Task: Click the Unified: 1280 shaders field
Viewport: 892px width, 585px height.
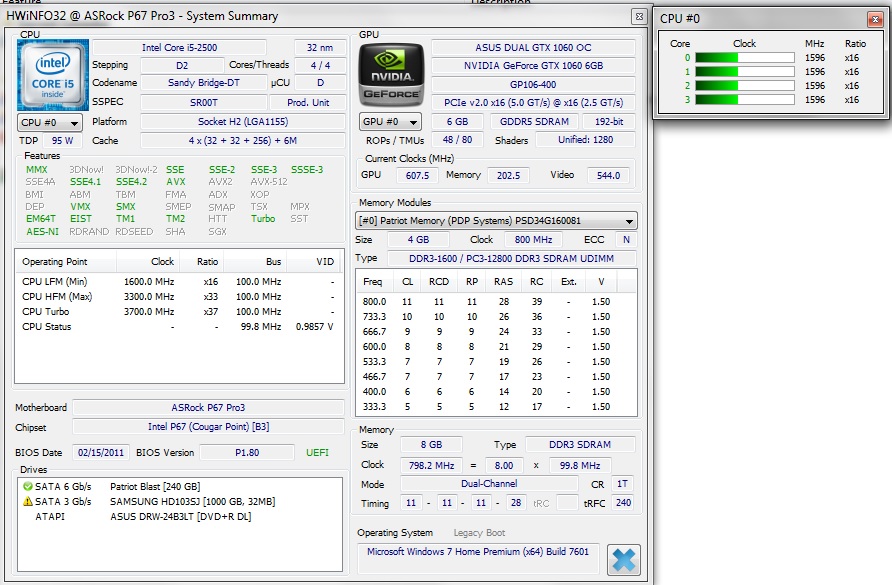Action: 585,140
